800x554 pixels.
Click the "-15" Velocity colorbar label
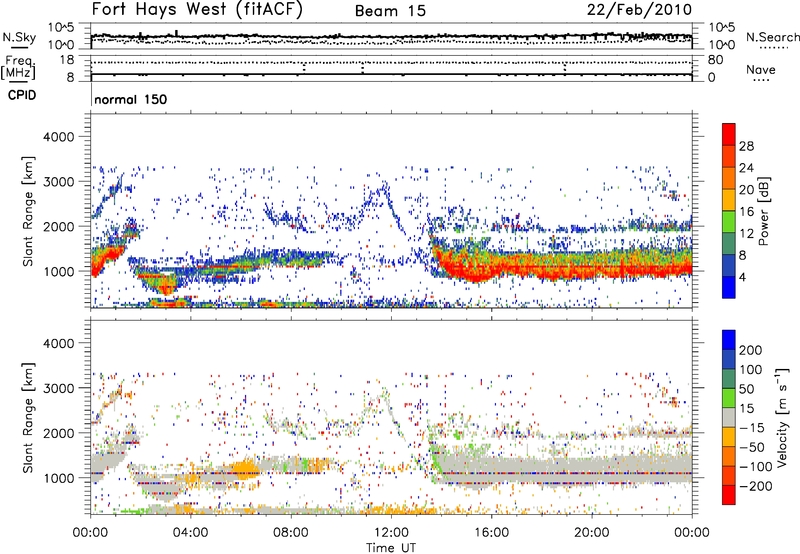pyautogui.click(x=752, y=428)
